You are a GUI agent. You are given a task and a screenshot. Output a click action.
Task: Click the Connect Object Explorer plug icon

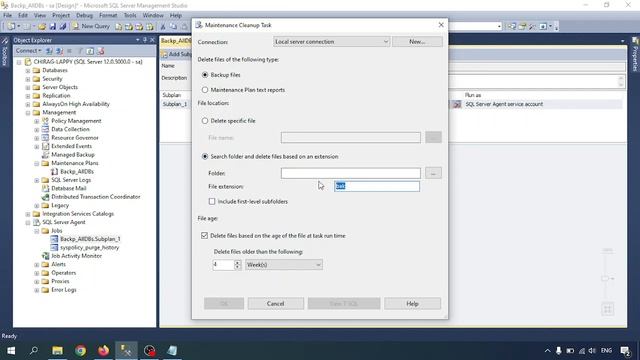point(49,51)
